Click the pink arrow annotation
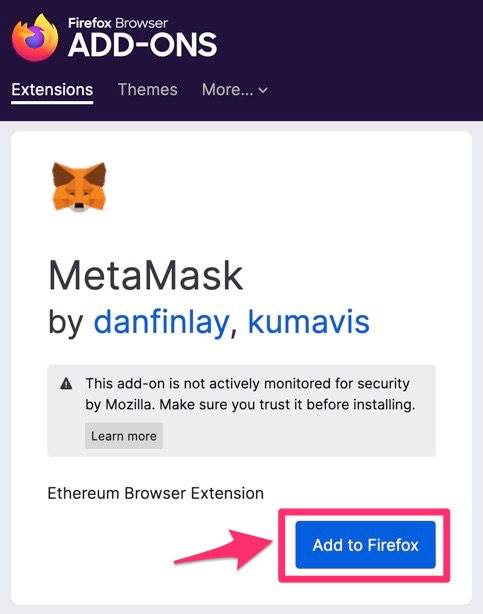Image resolution: width=483 pixels, height=614 pixels. pyautogui.click(x=224, y=549)
